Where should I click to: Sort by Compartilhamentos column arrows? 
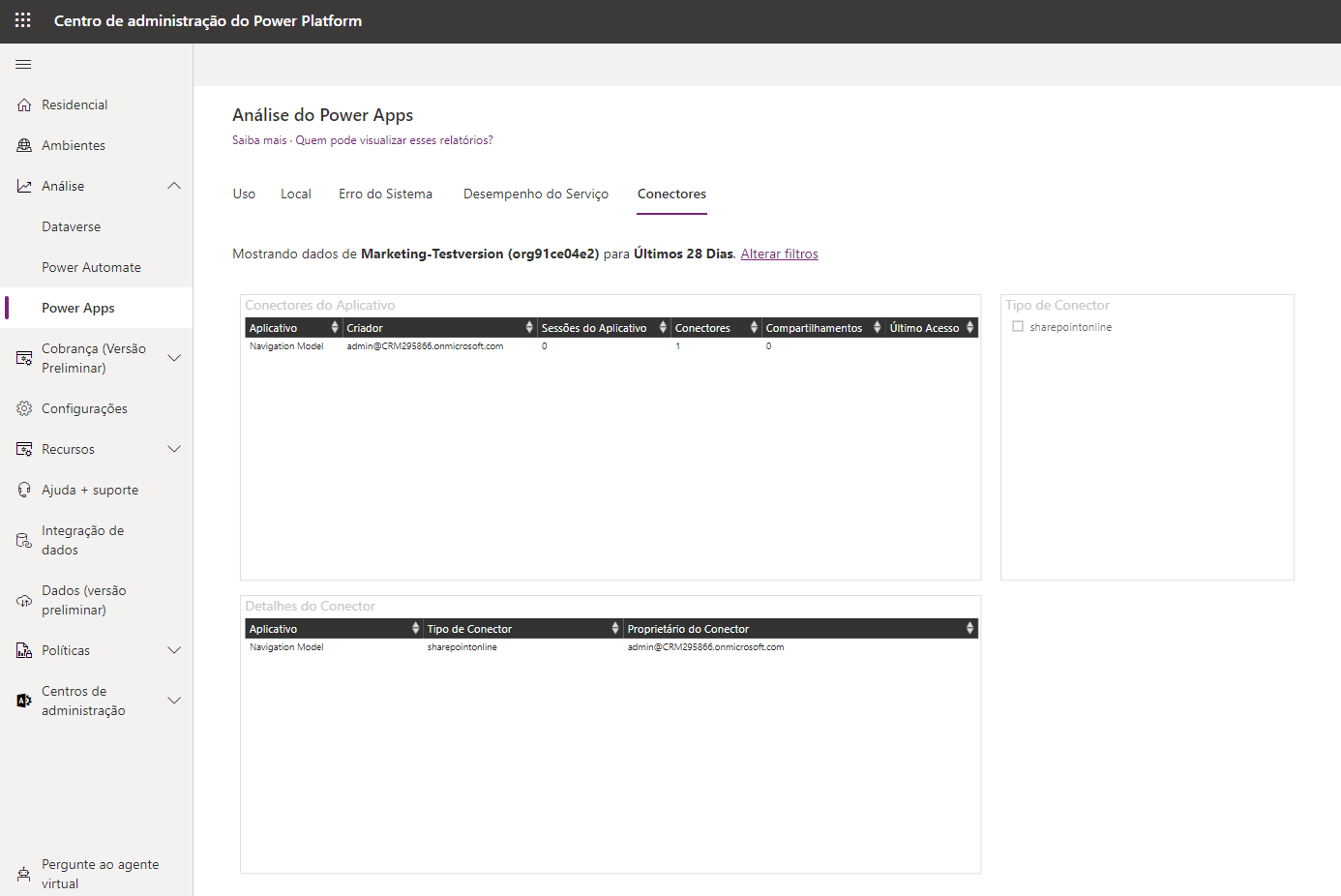[878, 328]
